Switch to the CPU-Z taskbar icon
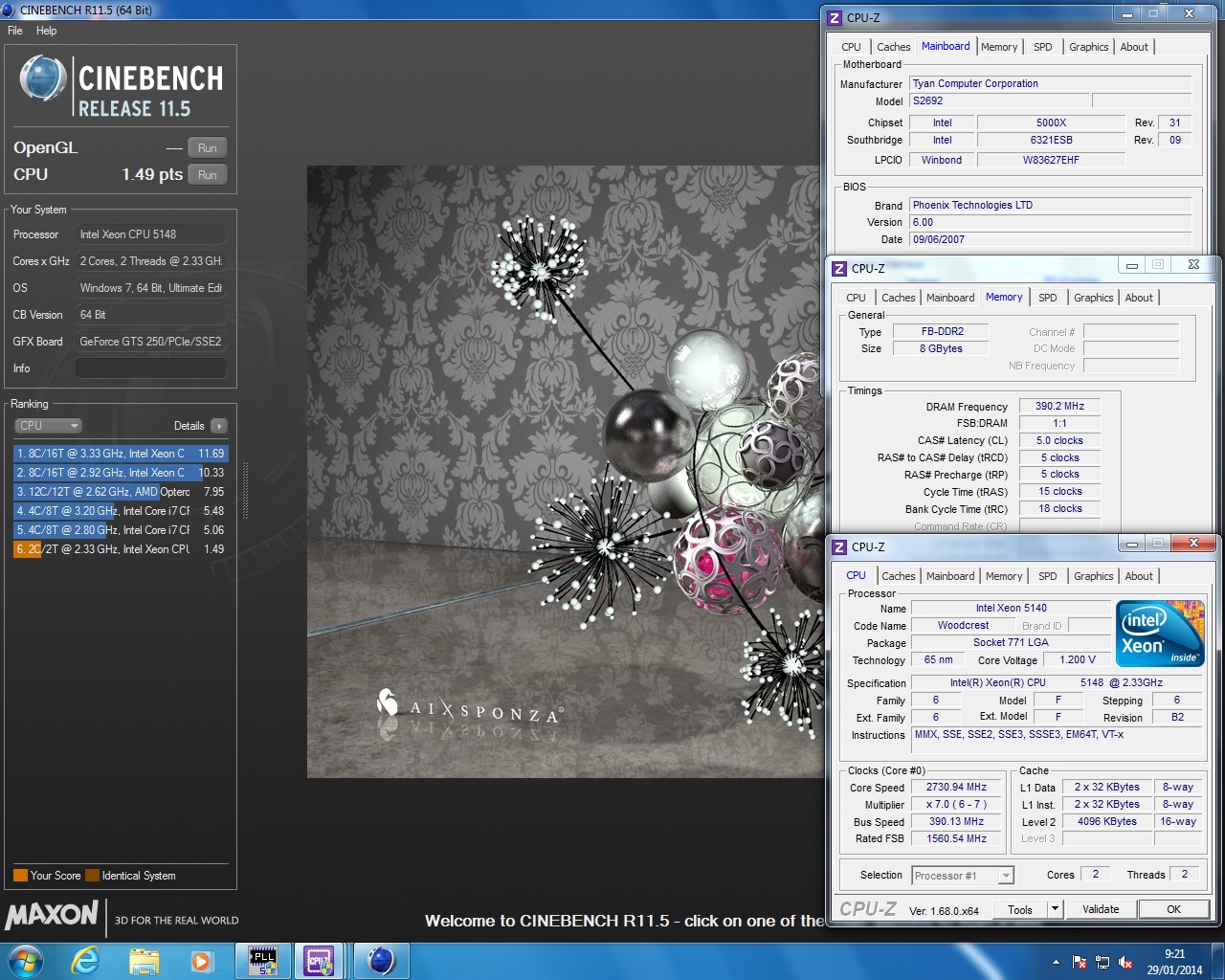 320,961
